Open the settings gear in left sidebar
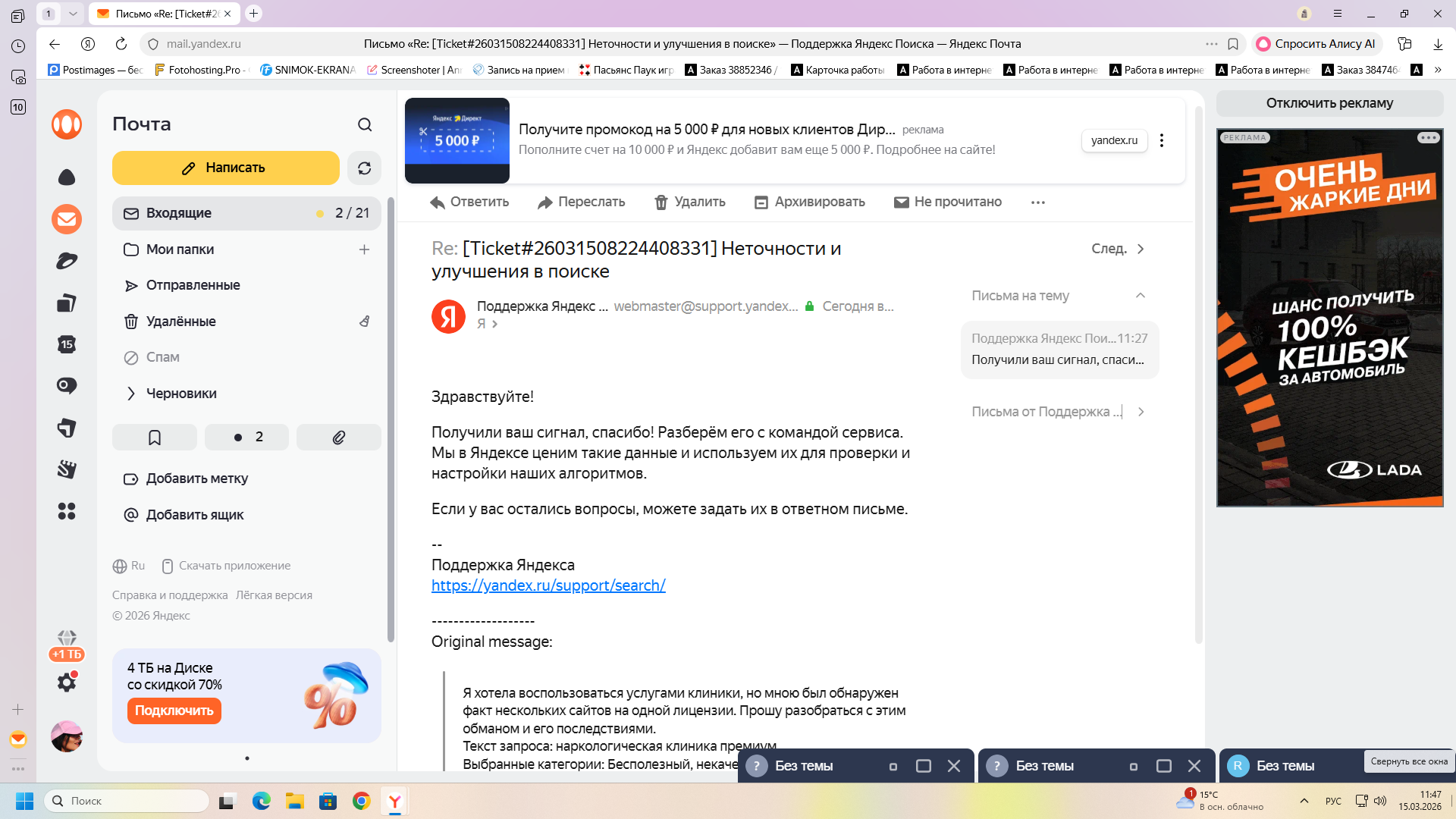The height and width of the screenshot is (819, 1456). pos(67,682)
